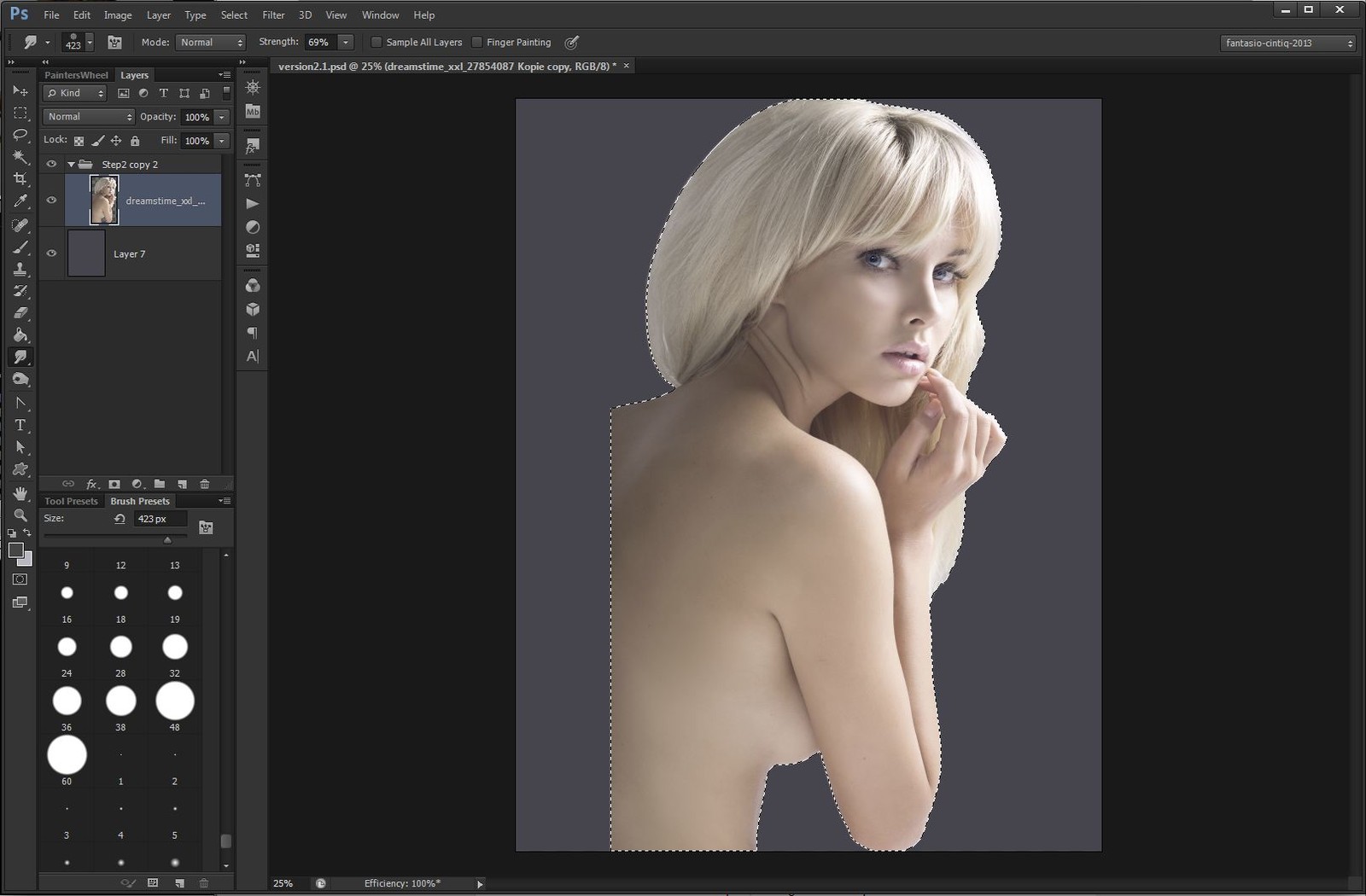Select the Magic Wand tool
The width and height of the screenshot is (1366, 896).
[x=20, y=157]
